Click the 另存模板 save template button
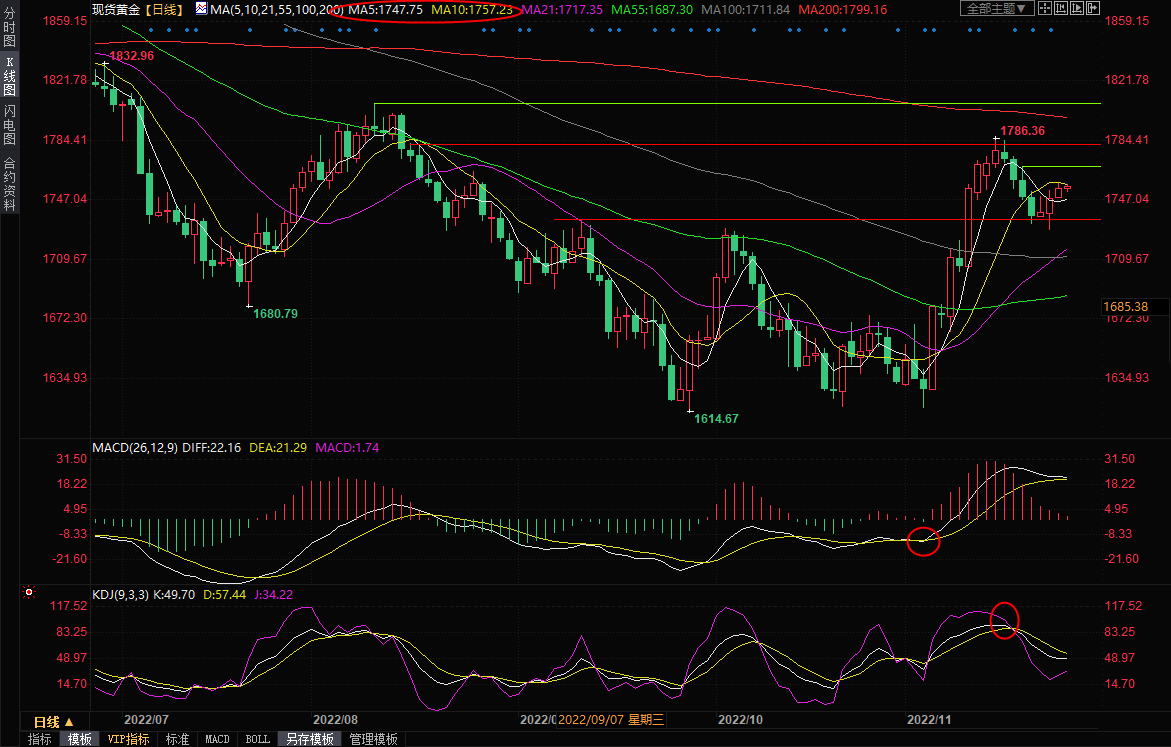 click(x=310, y=739)
